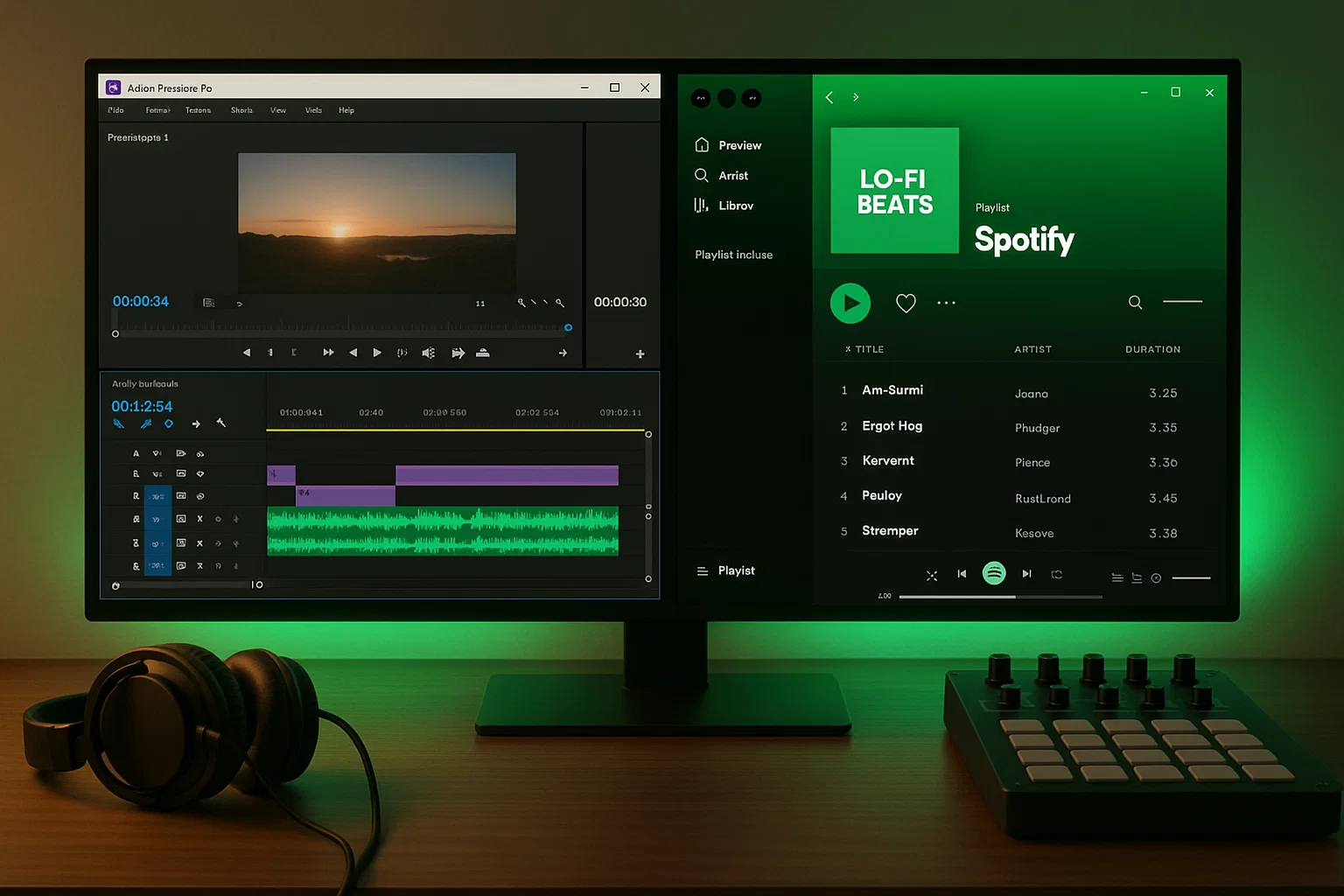
Task: Like the playlist with the heart icon
Action: coord(906,304)
